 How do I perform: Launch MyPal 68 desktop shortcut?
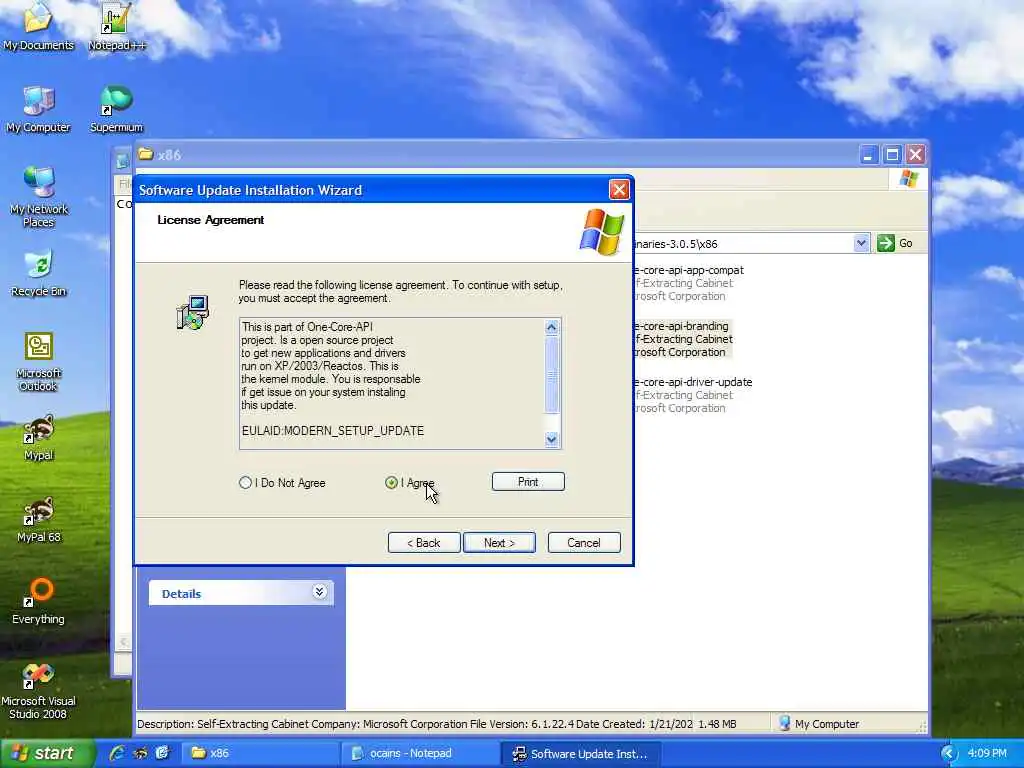(x=38, y=519)
